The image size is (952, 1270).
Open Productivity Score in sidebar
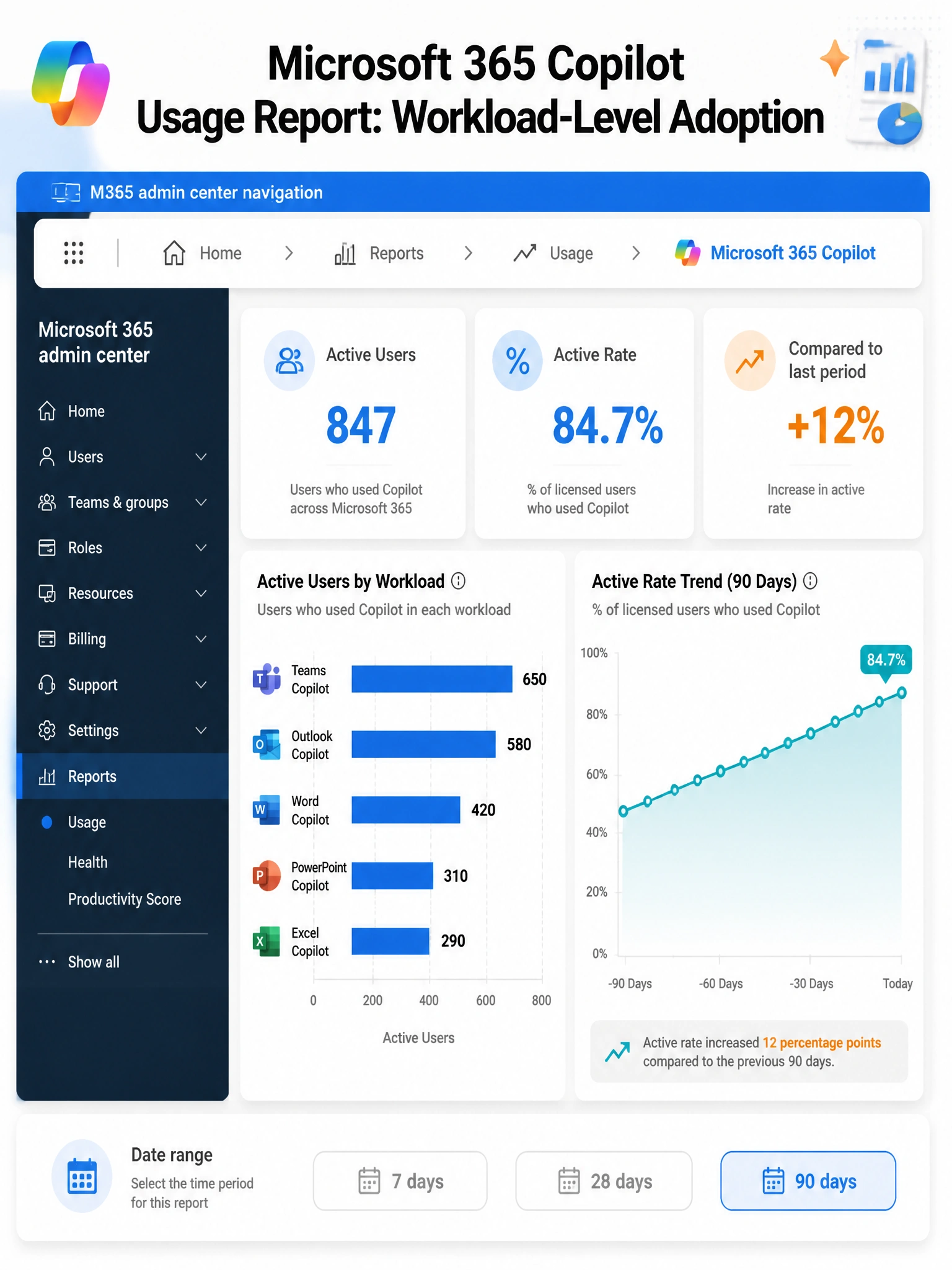(125, 899)
